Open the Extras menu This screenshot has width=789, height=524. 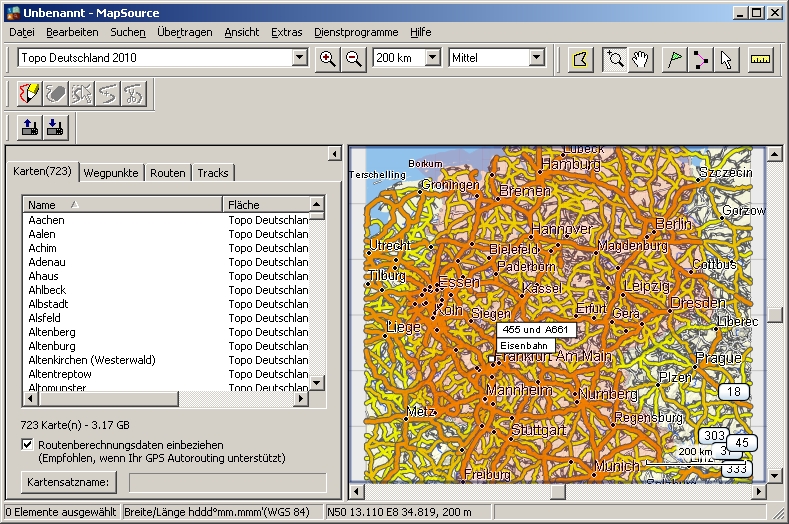click(x=286, y=32)
